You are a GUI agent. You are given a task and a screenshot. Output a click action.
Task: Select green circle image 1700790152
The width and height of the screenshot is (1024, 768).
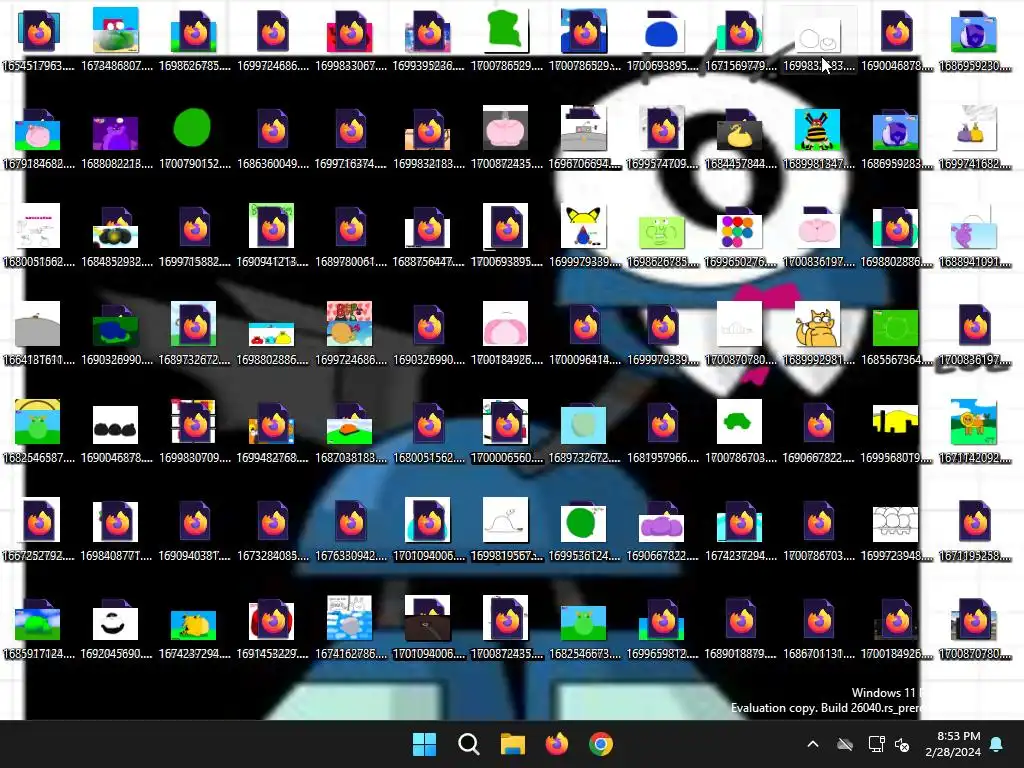pos(195,137)
